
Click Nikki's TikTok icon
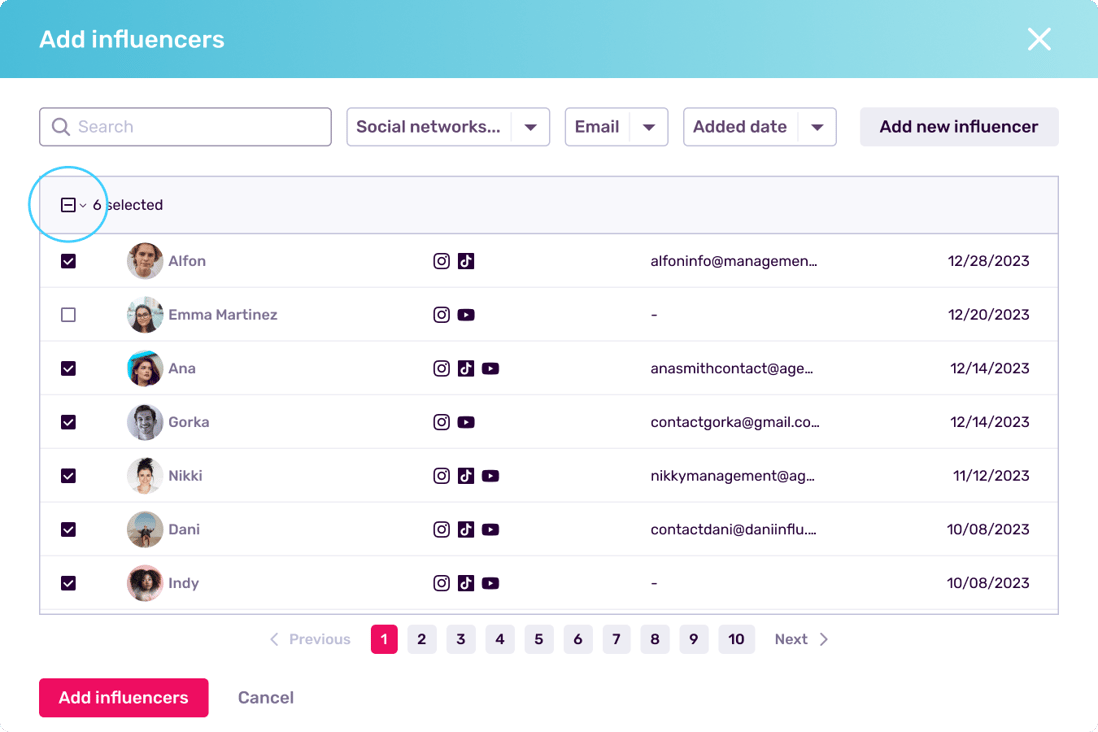466,476
